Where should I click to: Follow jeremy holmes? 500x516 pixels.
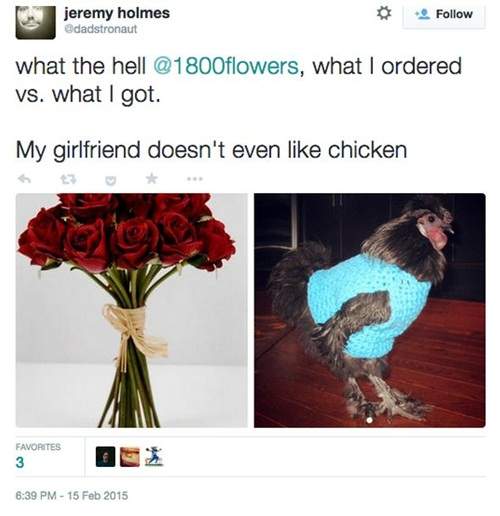(x=444, y=15)
